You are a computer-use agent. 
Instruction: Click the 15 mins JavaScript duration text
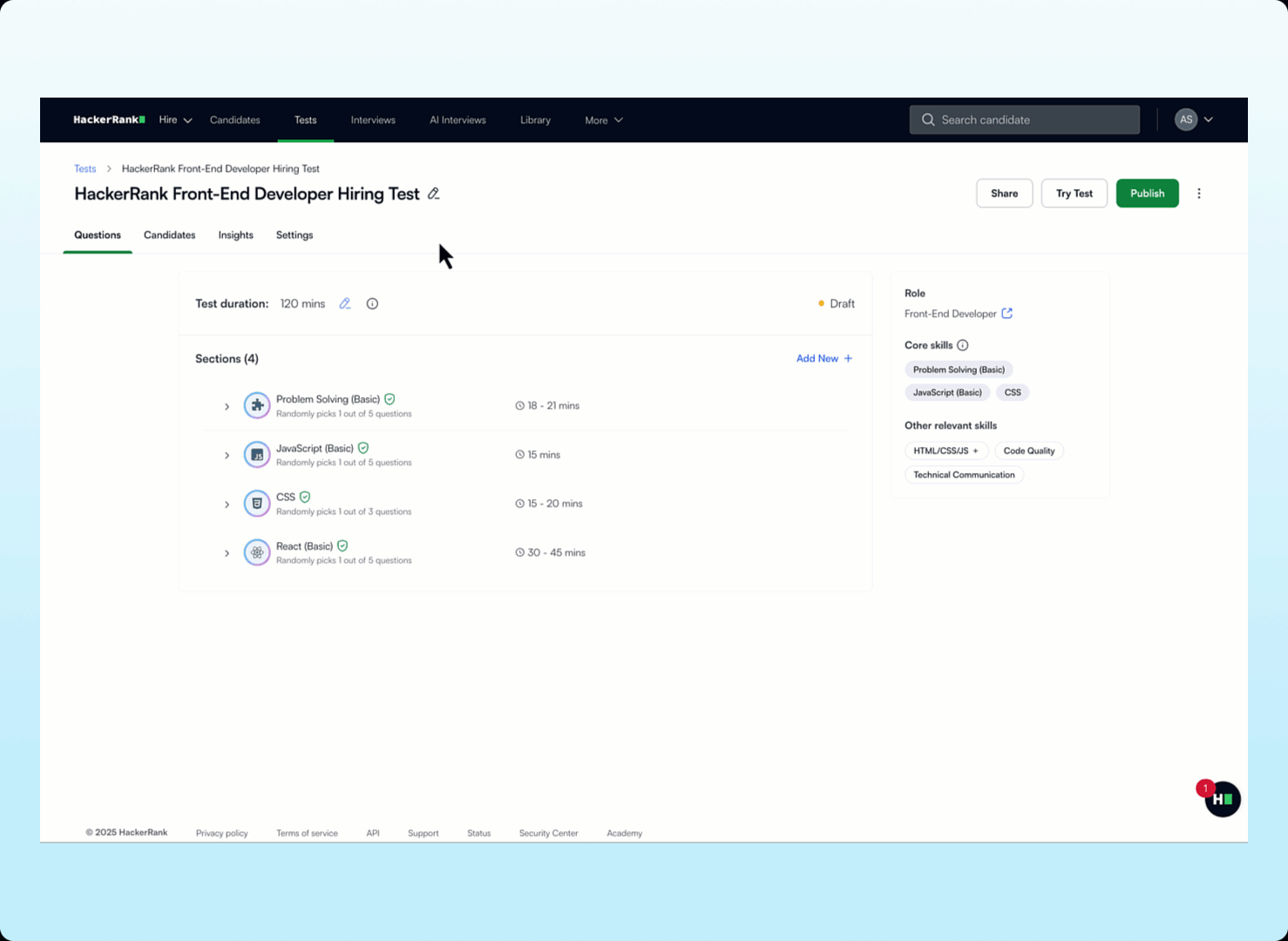click(544, 455)
